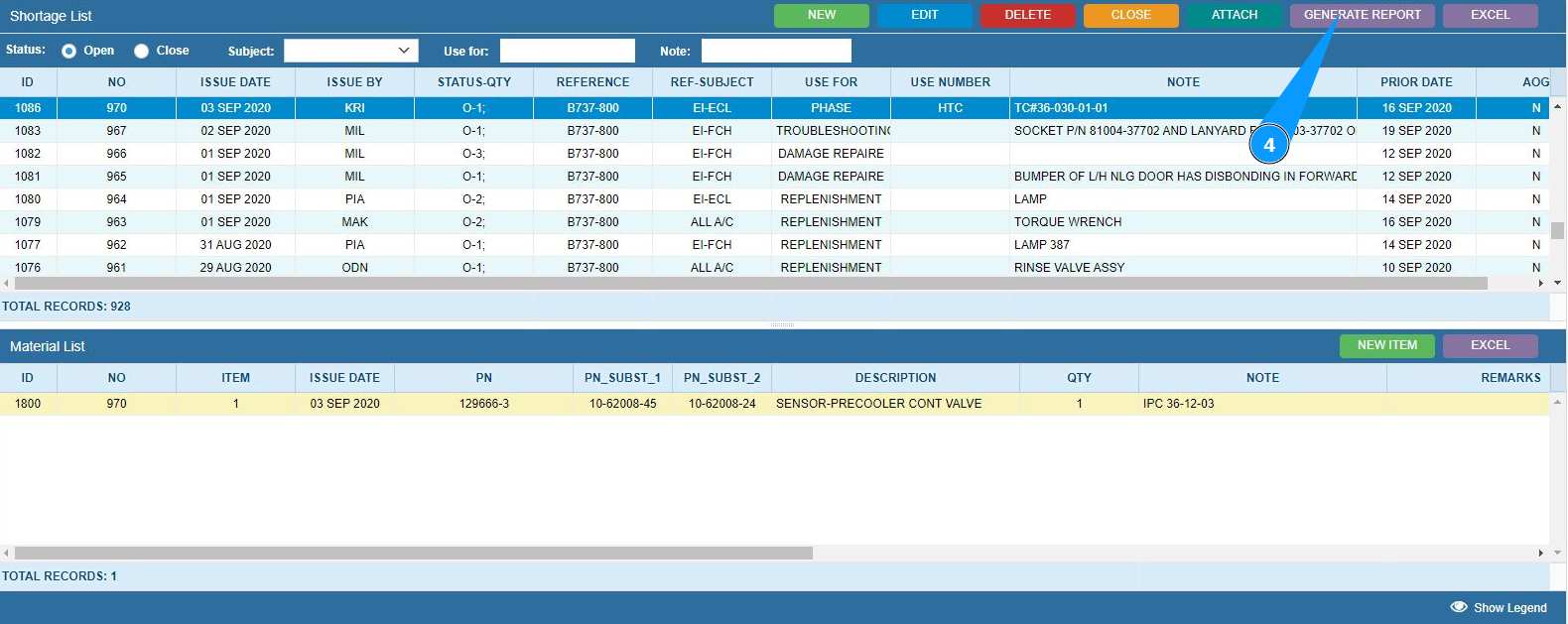Click part number 129666-3 cell
This screenshot has height=624, width=1568.
tap(484, 404)
